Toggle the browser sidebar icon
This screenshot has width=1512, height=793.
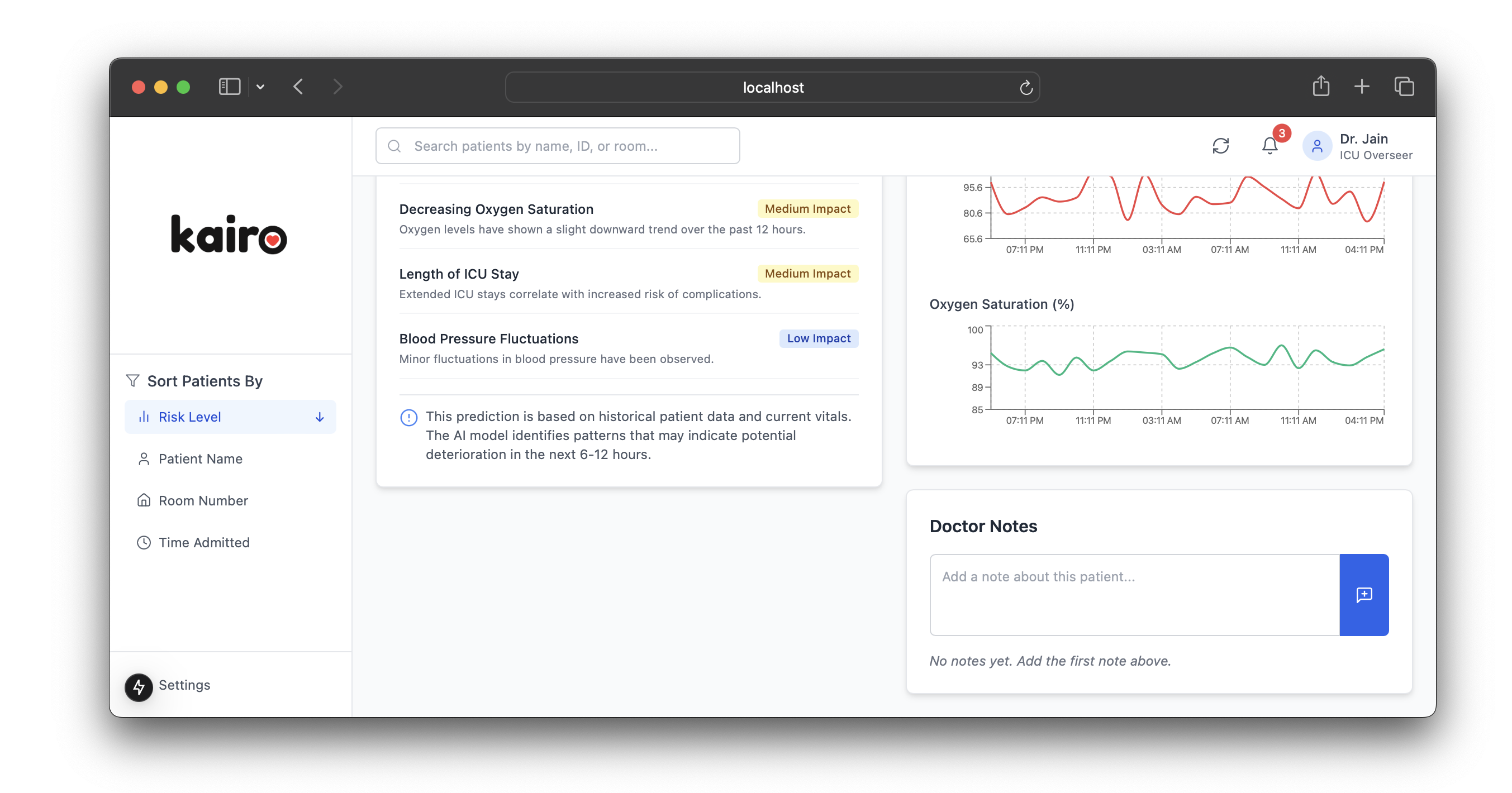[x=229, y=87]
